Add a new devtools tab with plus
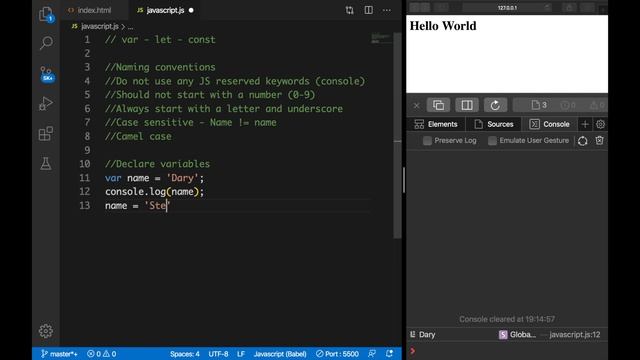Screen dimensions: 640x360 [585, 124]
